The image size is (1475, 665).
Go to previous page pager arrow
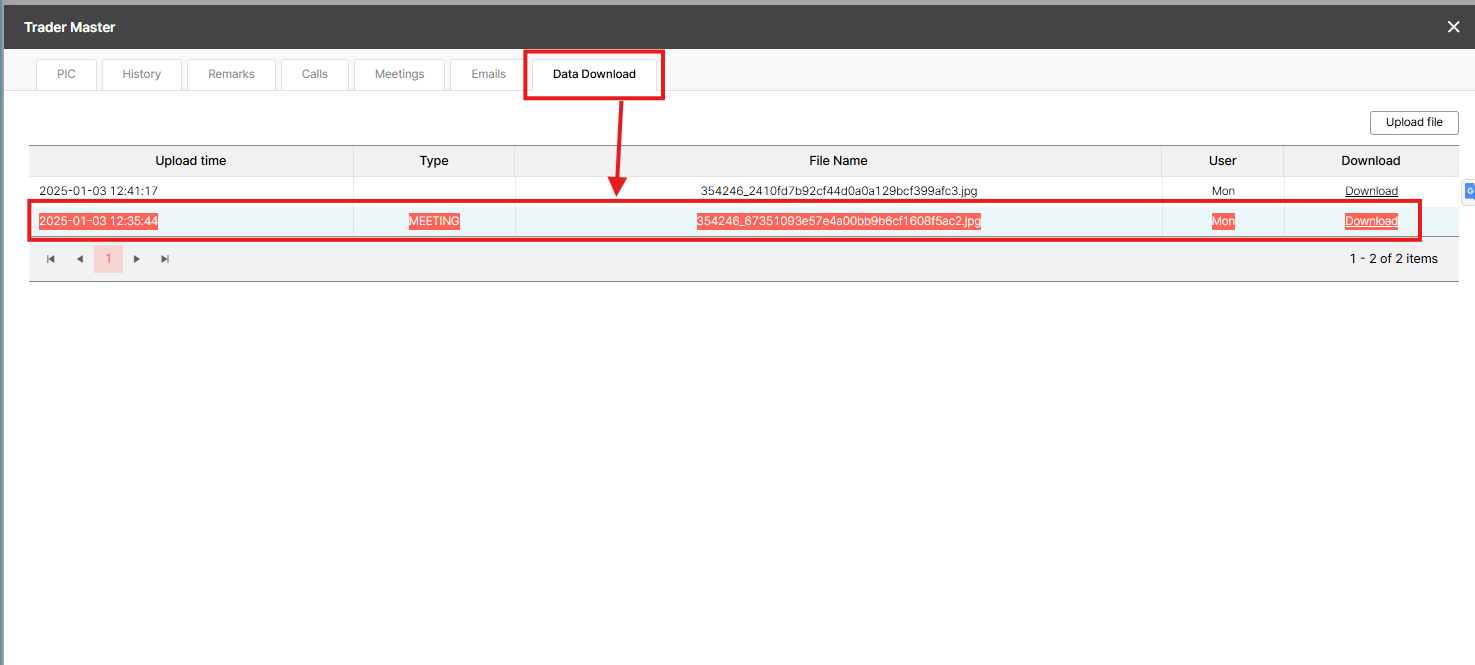click(80, 259)
